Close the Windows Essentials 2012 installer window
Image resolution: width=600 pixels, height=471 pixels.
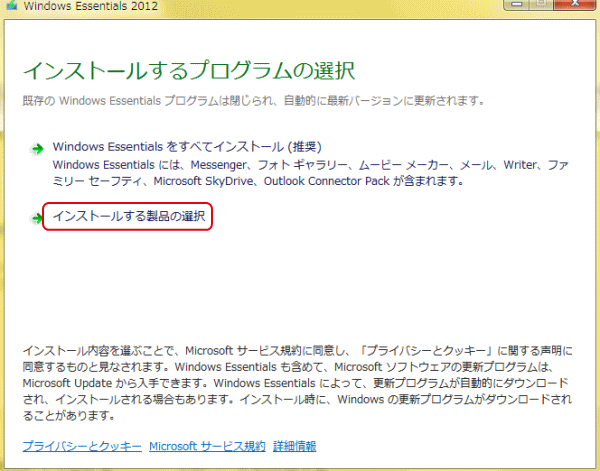click(x=575, y=4)
